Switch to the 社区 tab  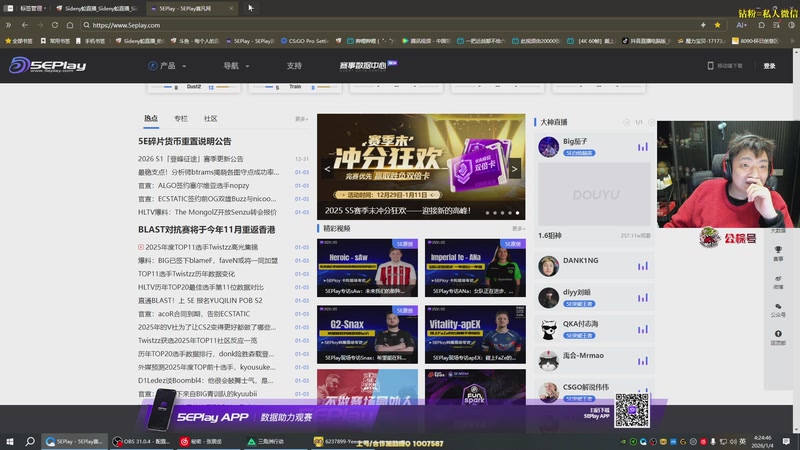tap(211, 118)
